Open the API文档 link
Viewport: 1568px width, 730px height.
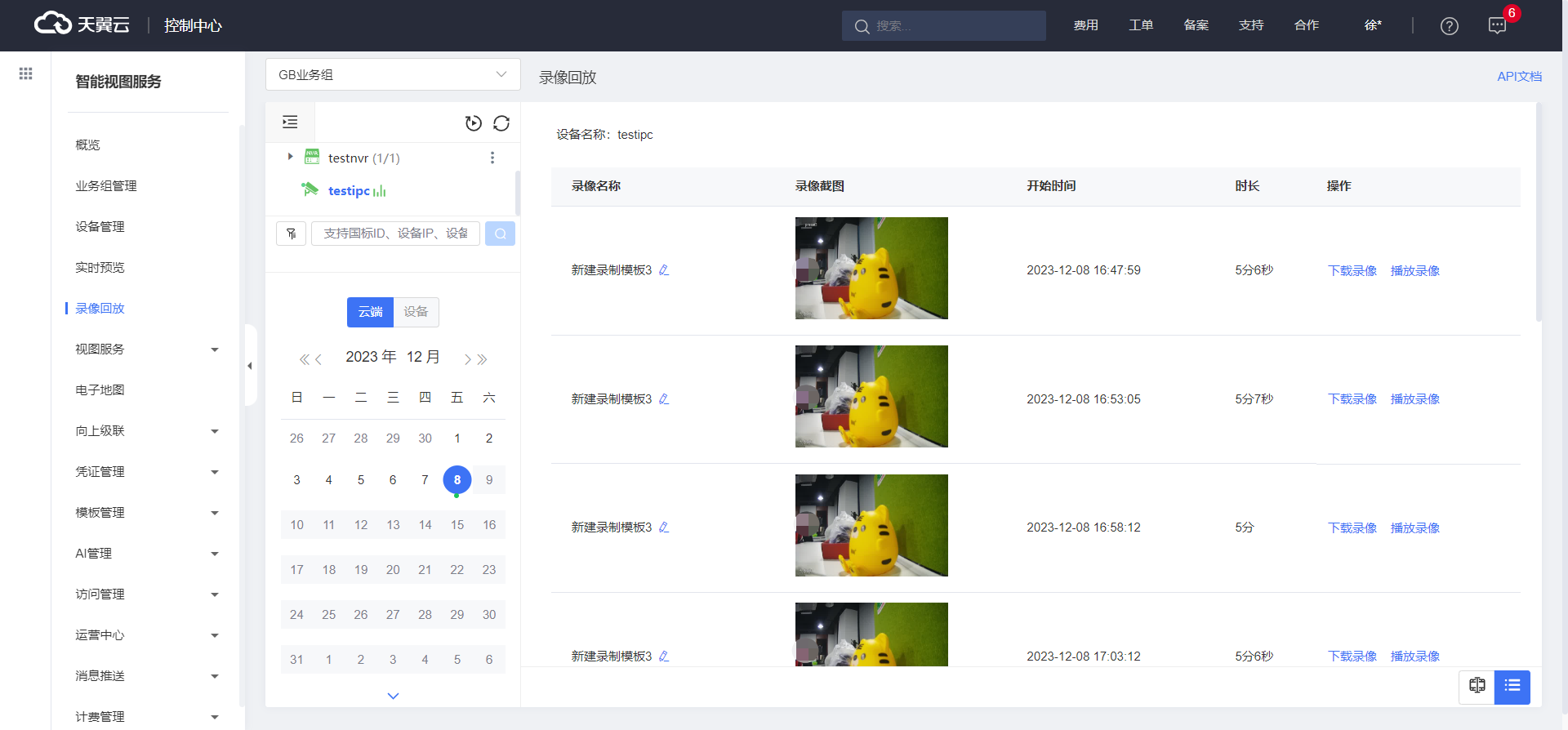click(x=1519, y=76)
